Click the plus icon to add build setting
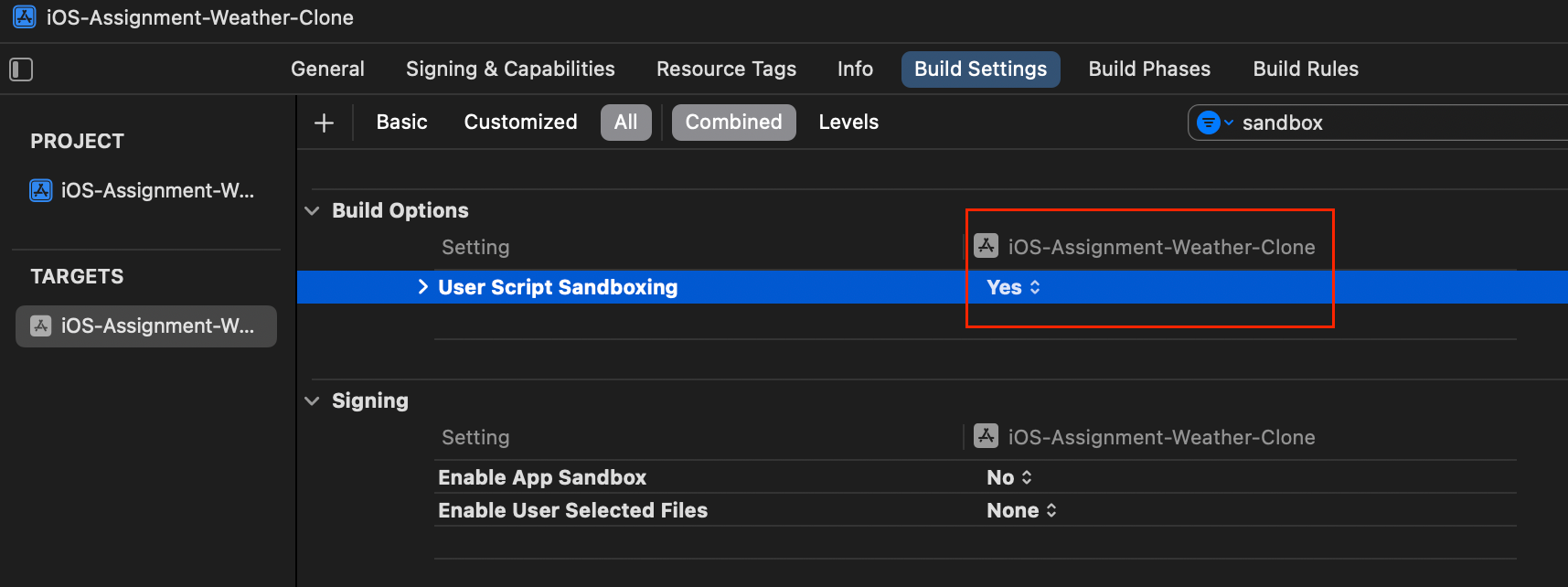 (324, 123)
